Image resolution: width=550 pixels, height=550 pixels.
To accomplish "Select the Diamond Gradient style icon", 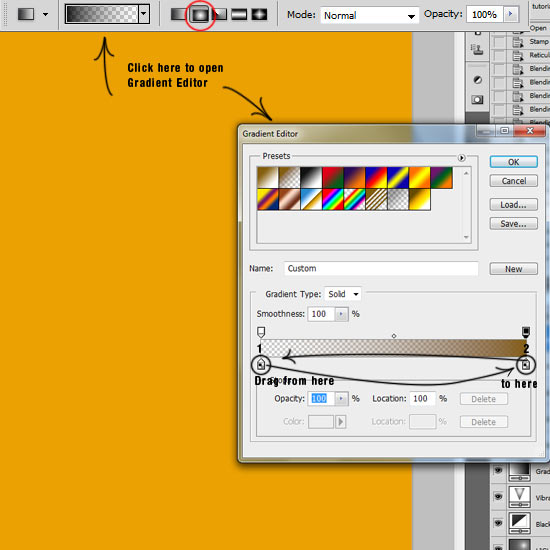I will (259, 14).
